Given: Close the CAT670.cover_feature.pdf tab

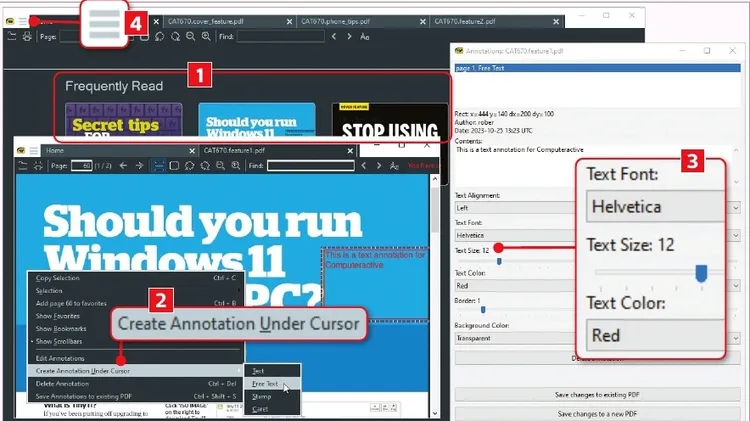Looking at the screenshot, I should point(289,22).
